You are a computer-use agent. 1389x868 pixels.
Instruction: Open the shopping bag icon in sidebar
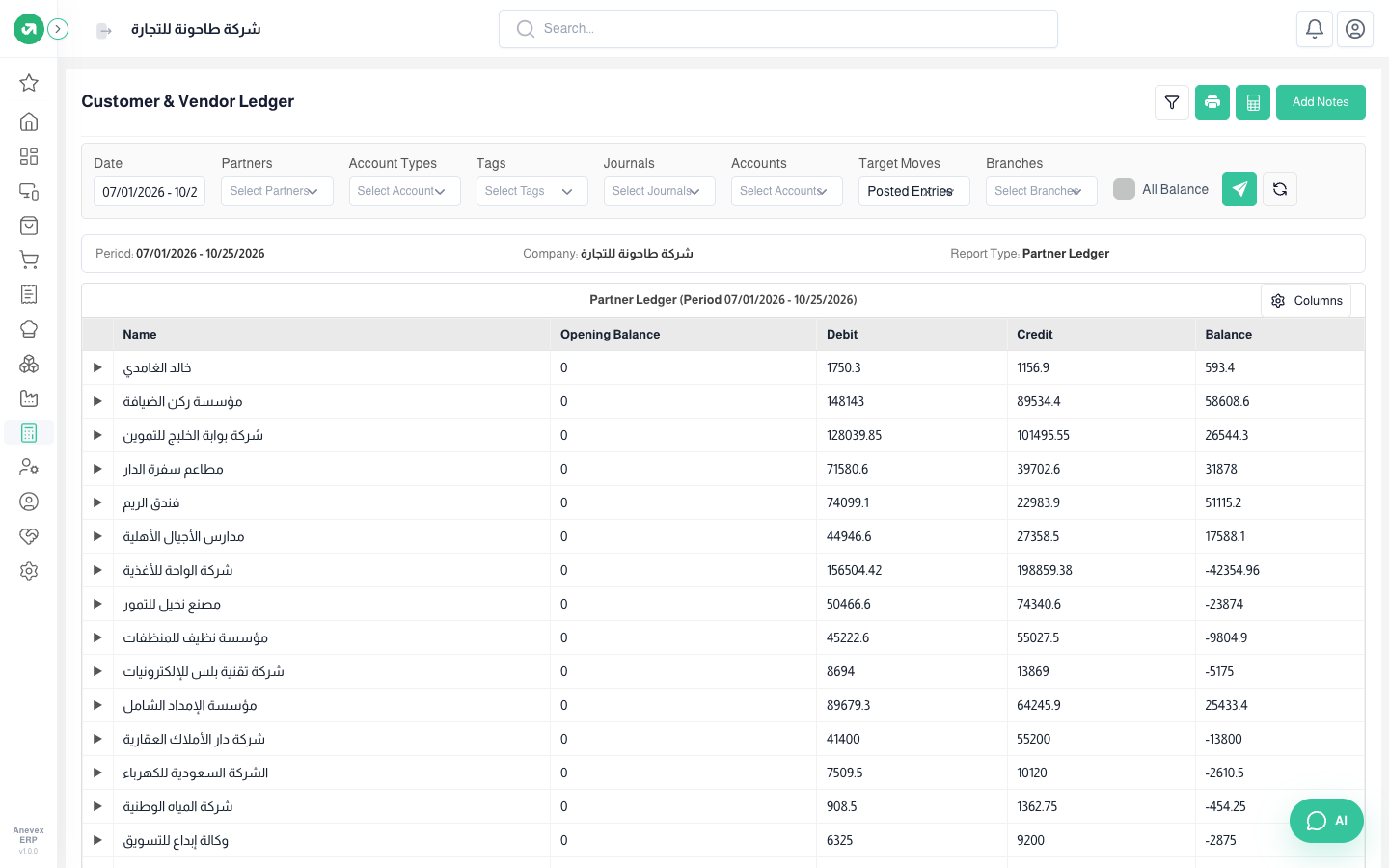click(x=29, y=226)
